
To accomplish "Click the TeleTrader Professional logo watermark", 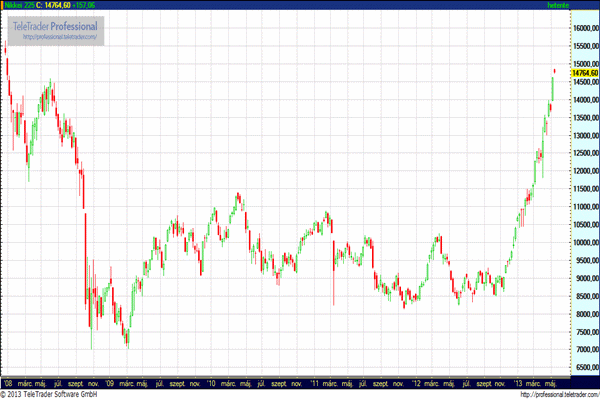I will click(x=56, y=24).
